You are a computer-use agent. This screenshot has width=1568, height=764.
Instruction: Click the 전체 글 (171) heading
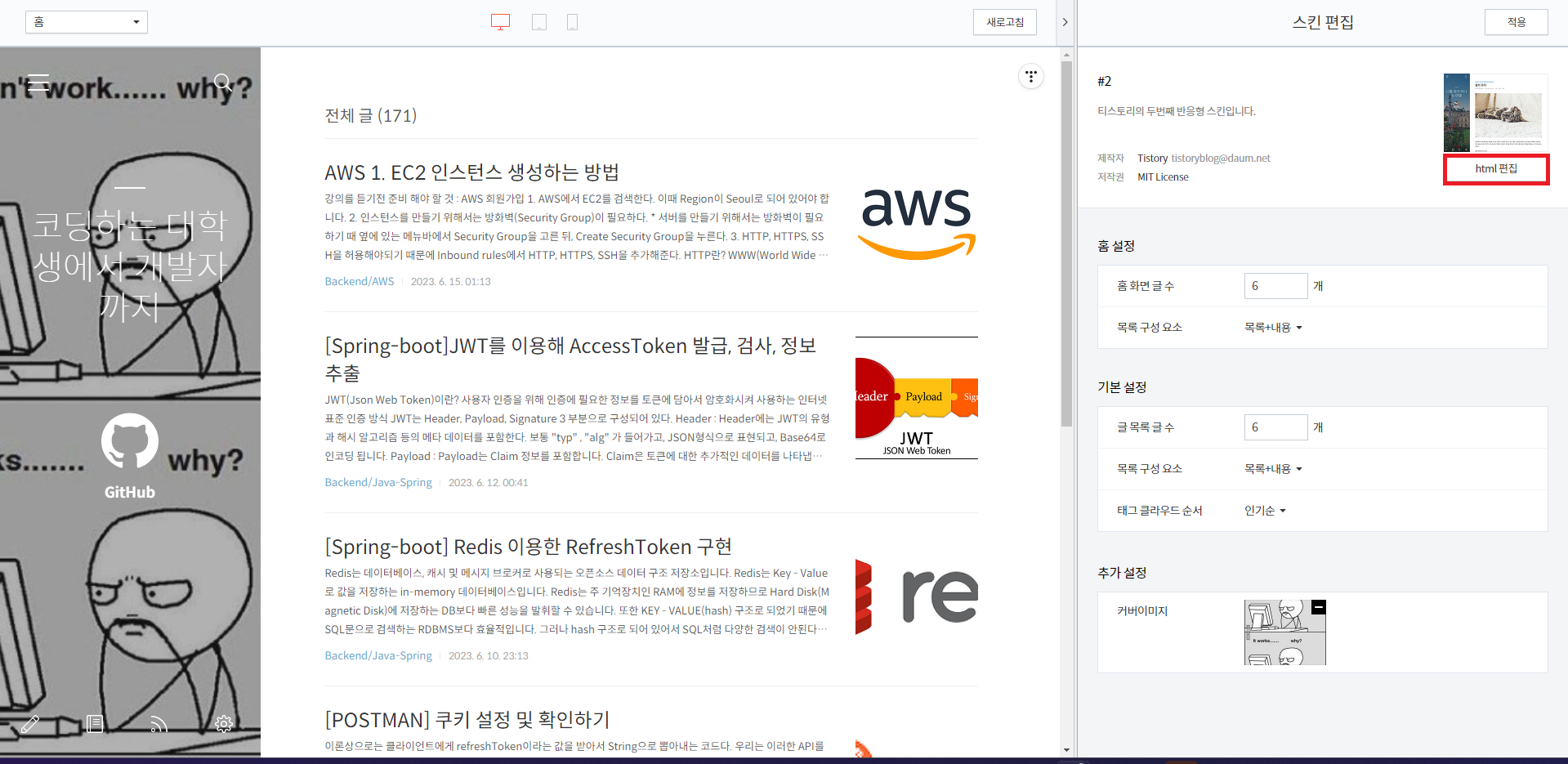(x=371, y=115)
